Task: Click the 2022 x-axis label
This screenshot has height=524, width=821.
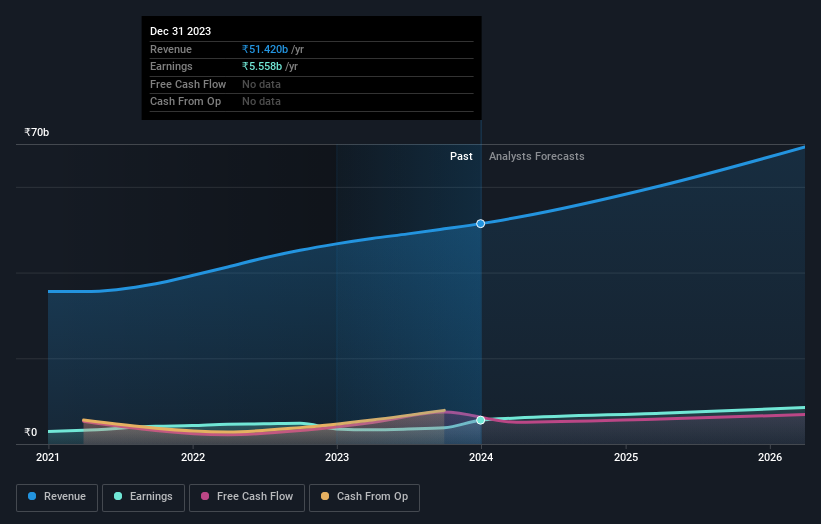Action: [193, 458]
